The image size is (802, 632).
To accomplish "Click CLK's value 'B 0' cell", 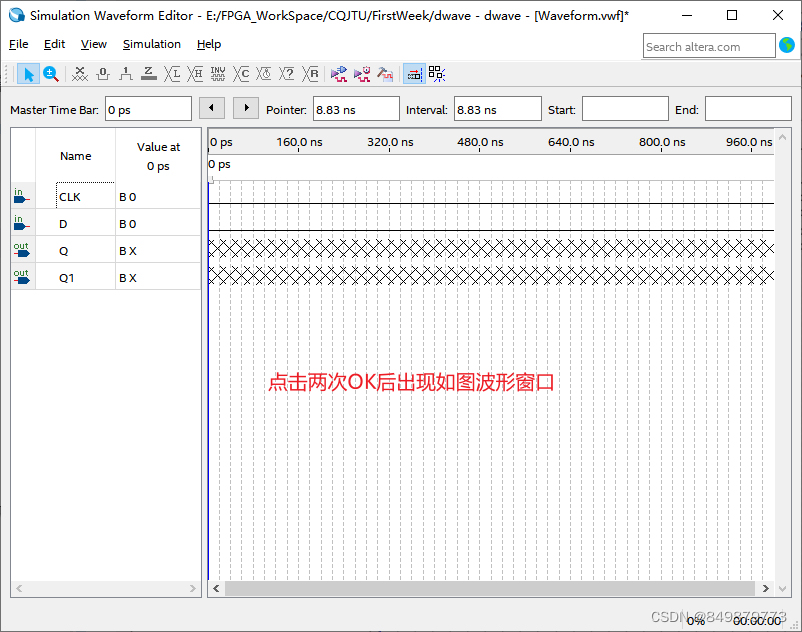I will (158, 197).
